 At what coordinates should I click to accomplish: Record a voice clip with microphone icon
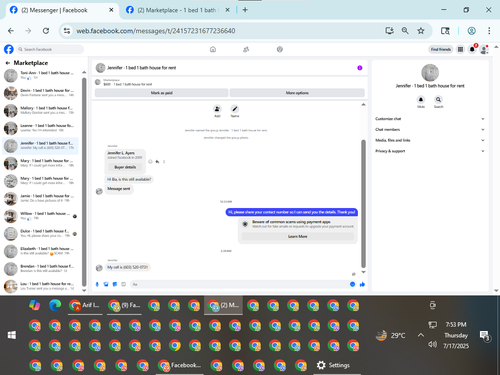tap(97, 284)
